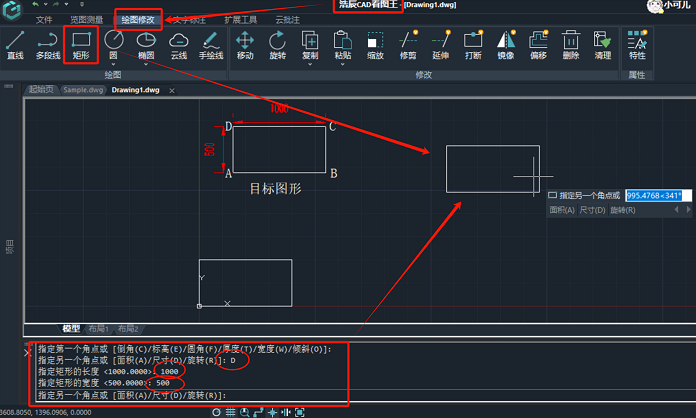The height and width of the screenshot is (418, 696).
Task: Select the 直线 (Line) drawing tool
Action: coord(15,45)
